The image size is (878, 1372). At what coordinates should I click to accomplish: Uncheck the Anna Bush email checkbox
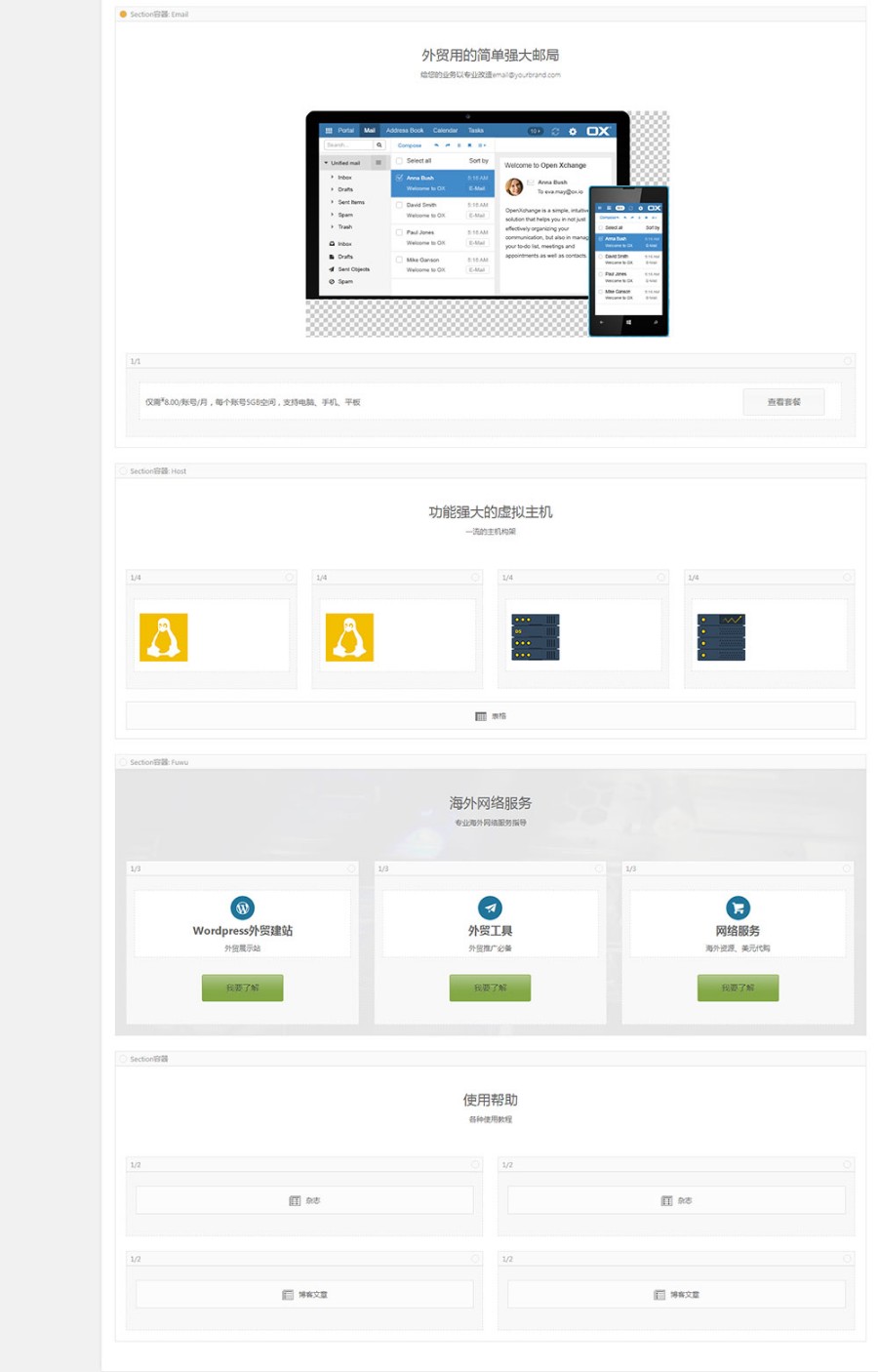tap(399, 178)
